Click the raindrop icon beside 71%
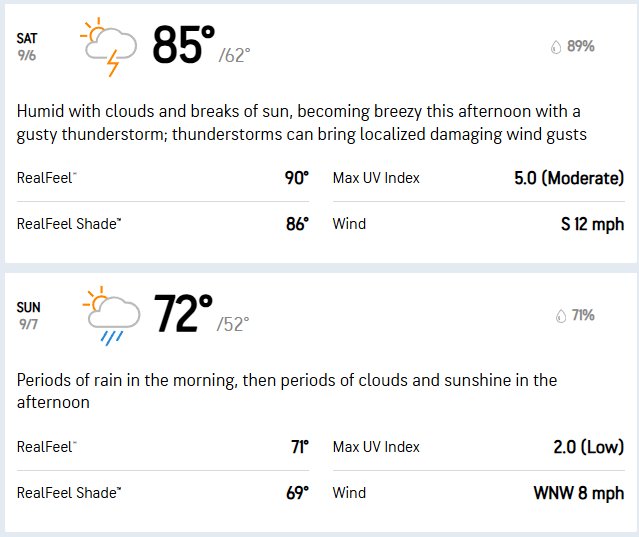The height and width of the screenshot is (537, 639). (x=561, y=316)
